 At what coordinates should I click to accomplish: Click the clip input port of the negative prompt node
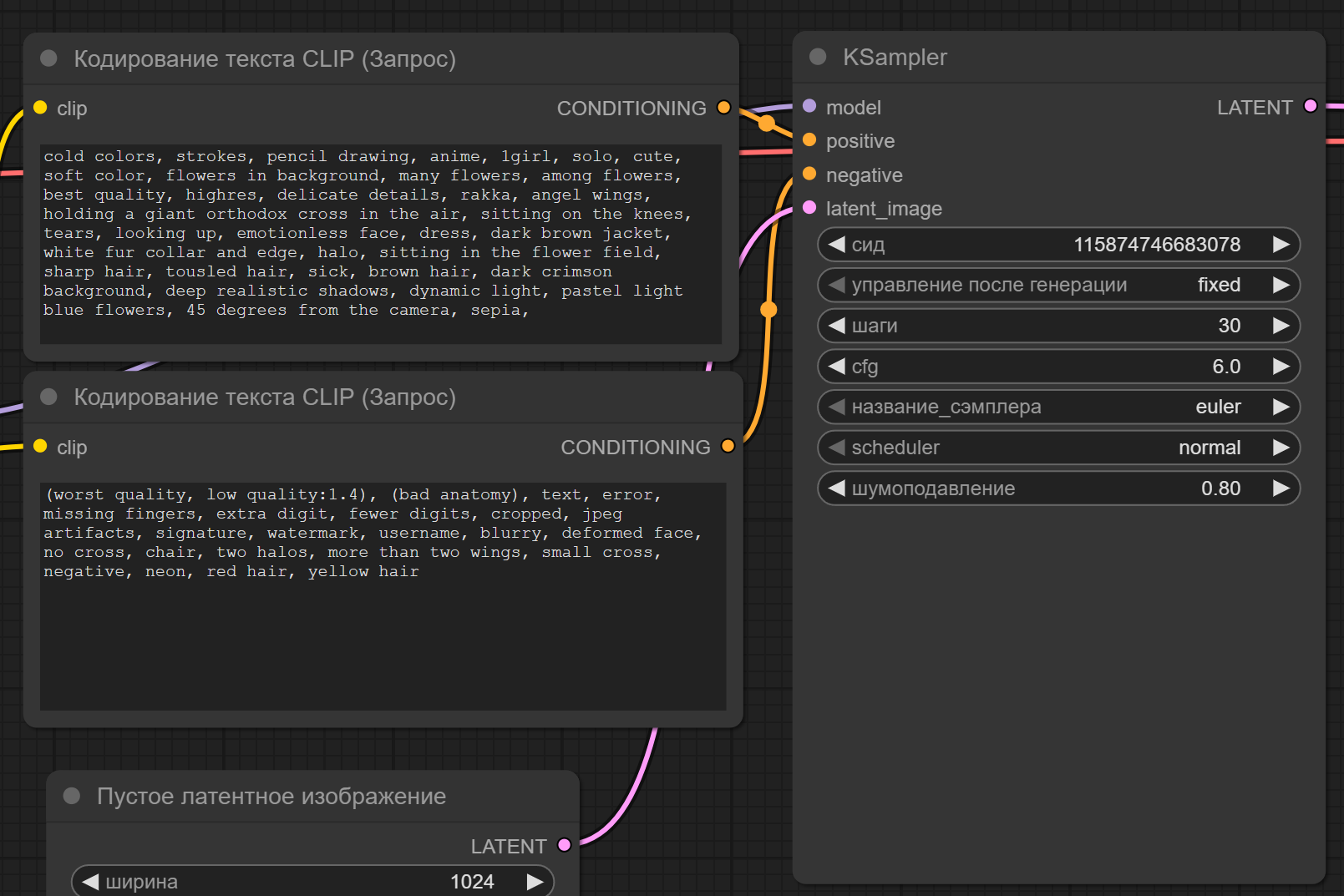click(40, 447)
